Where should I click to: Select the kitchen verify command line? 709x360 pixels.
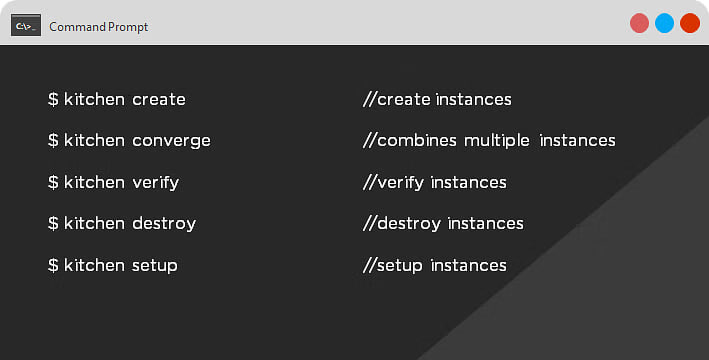pos(113,183)
